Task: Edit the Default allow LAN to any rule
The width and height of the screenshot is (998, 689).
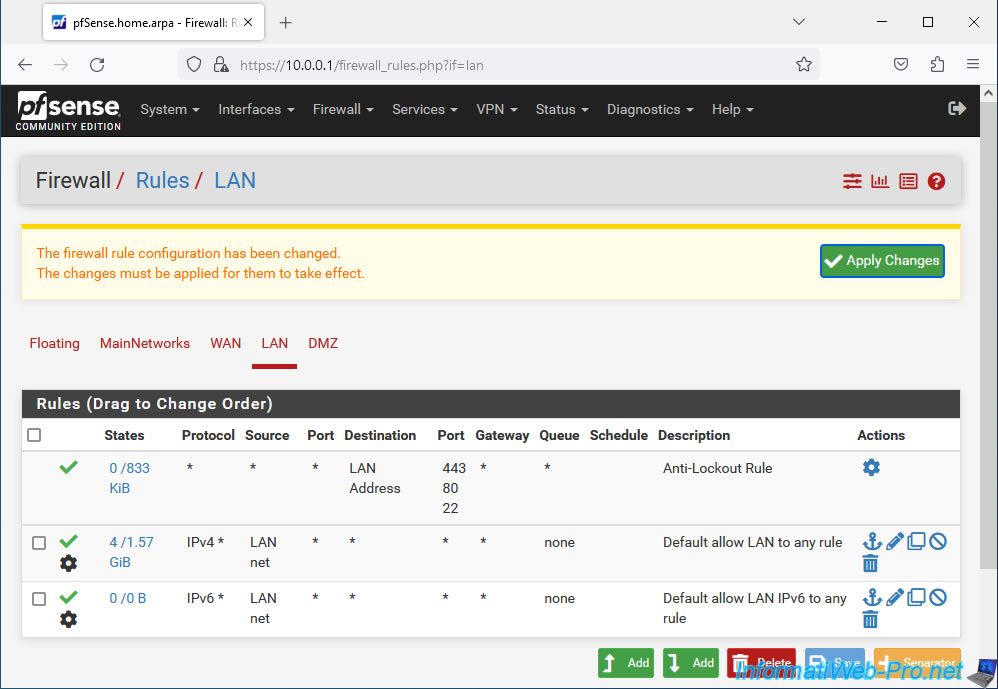Action: click(x=894, y=542)
